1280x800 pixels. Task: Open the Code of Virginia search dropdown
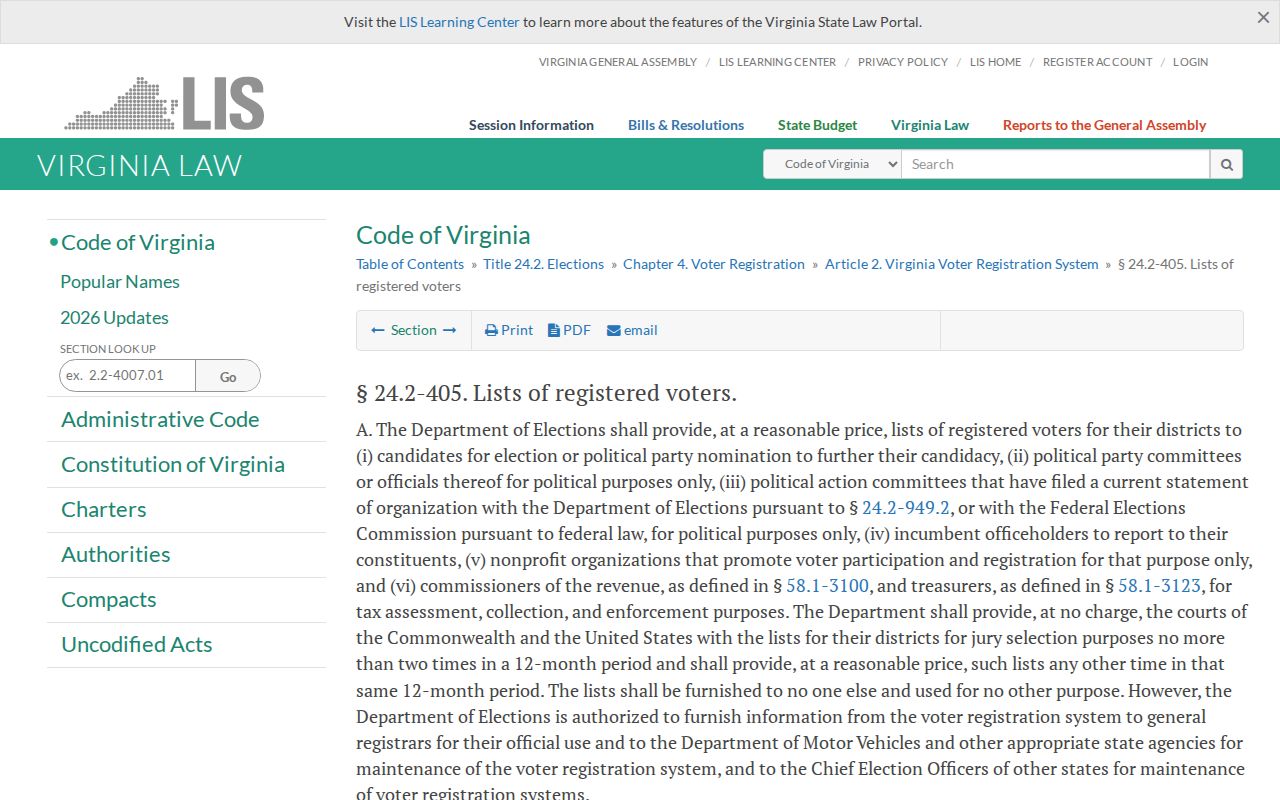click(x=832, y=164)
